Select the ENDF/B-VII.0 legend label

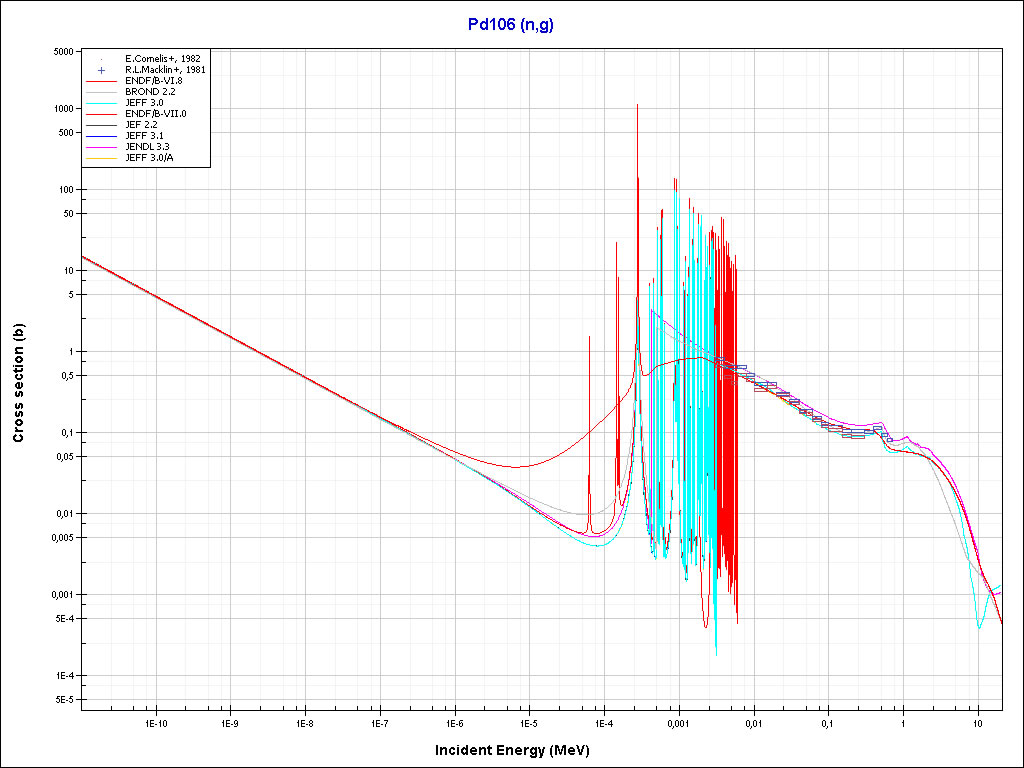point(155,114)
